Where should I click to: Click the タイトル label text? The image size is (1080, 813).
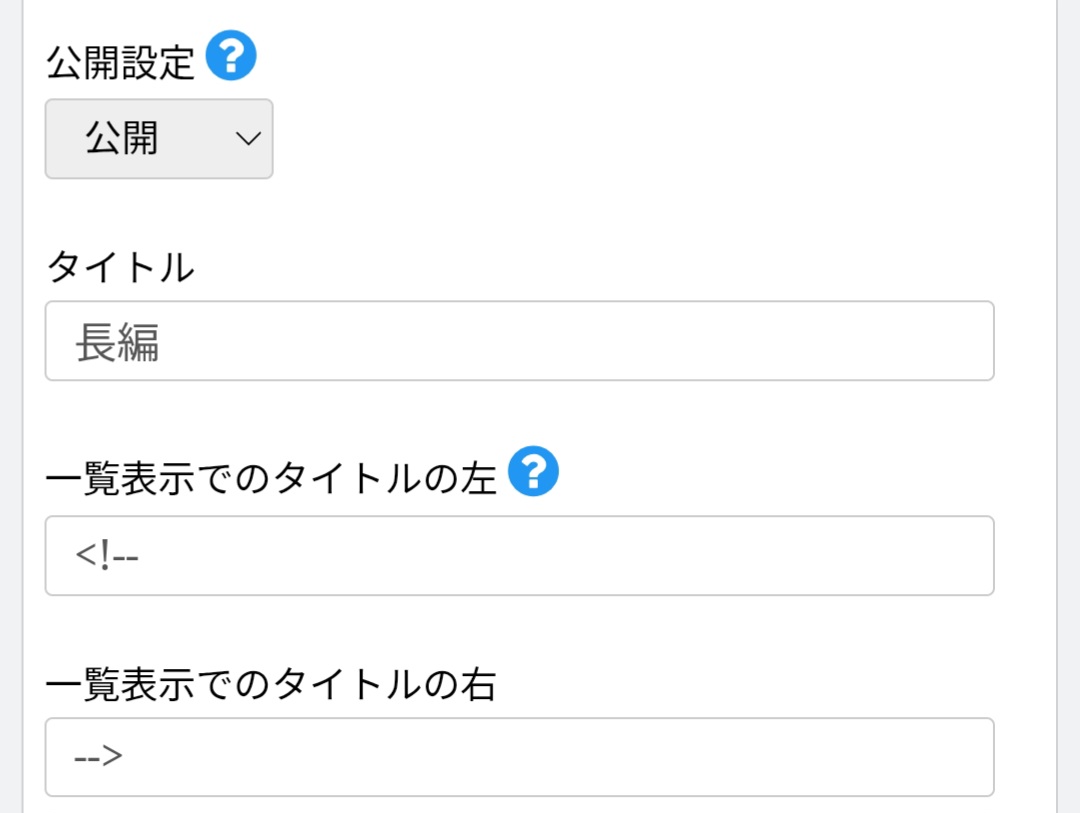120,267
